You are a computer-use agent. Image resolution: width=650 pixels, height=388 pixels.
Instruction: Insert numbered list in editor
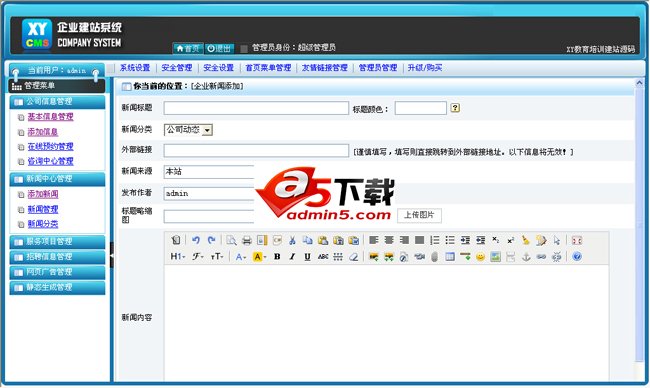coord(435,240)
